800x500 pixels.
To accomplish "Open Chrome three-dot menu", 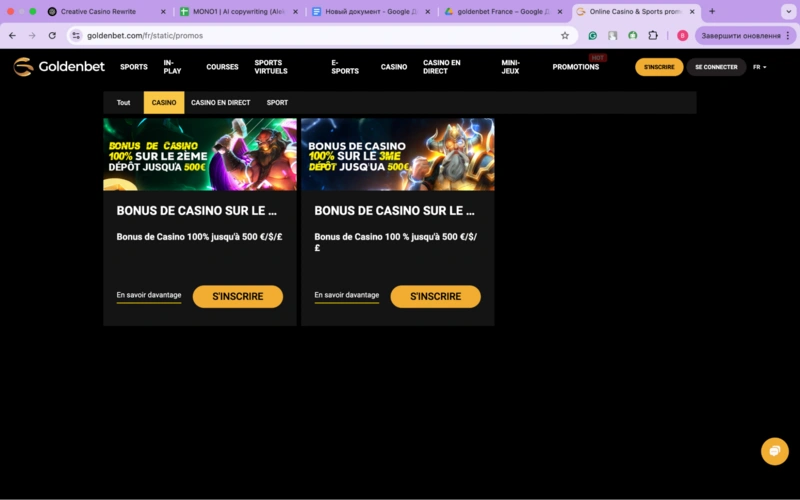I will [x=788, y=36].
